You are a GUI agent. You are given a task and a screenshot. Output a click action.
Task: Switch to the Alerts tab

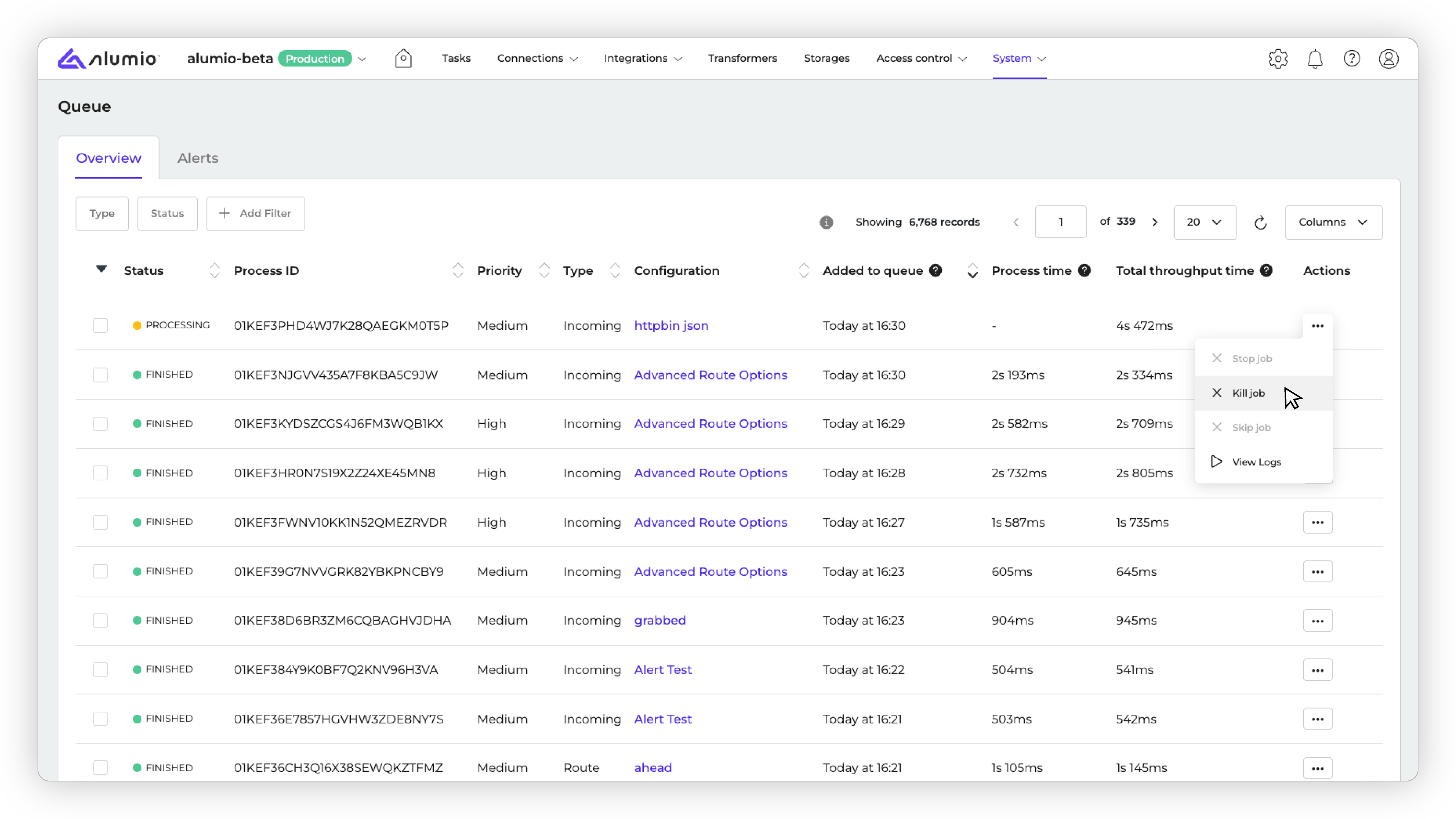tap(198, 158)
